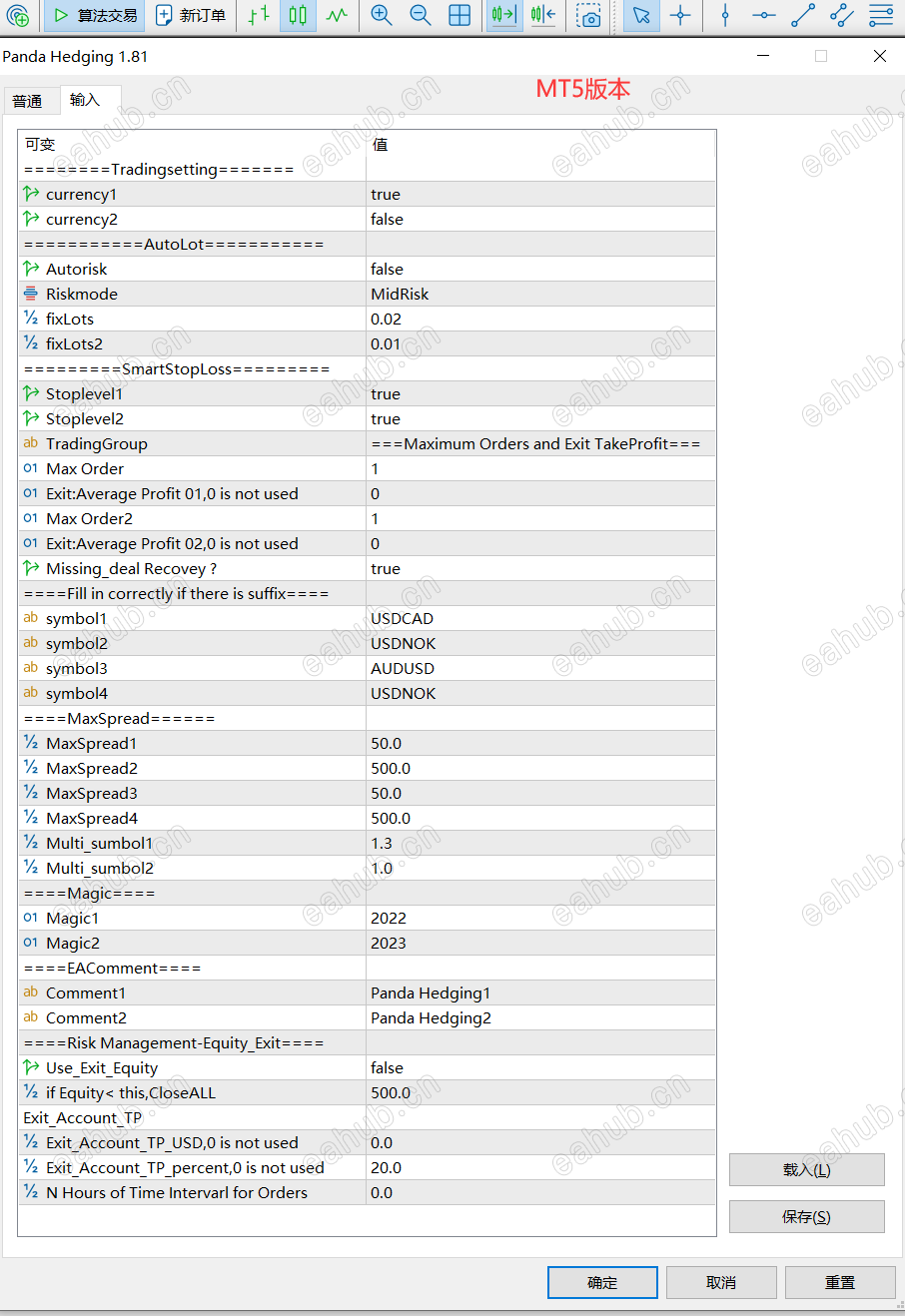Image resolution: width=905 pixels, height=1316 pixels.
Task: Edit Comment2 value Panda Hedging2
Action: [x=540, y=1018]
